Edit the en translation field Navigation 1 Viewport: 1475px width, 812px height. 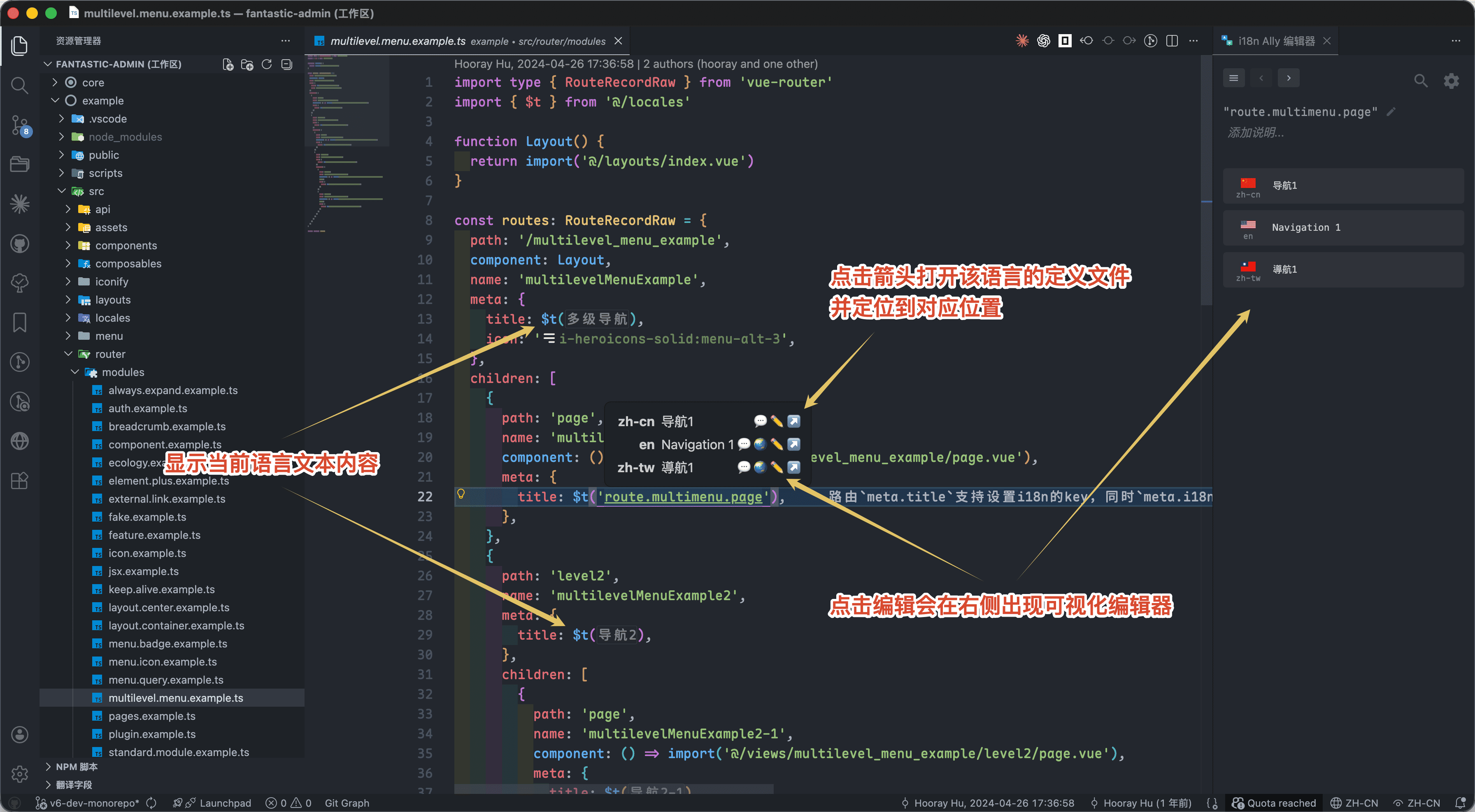(1343, 228)
